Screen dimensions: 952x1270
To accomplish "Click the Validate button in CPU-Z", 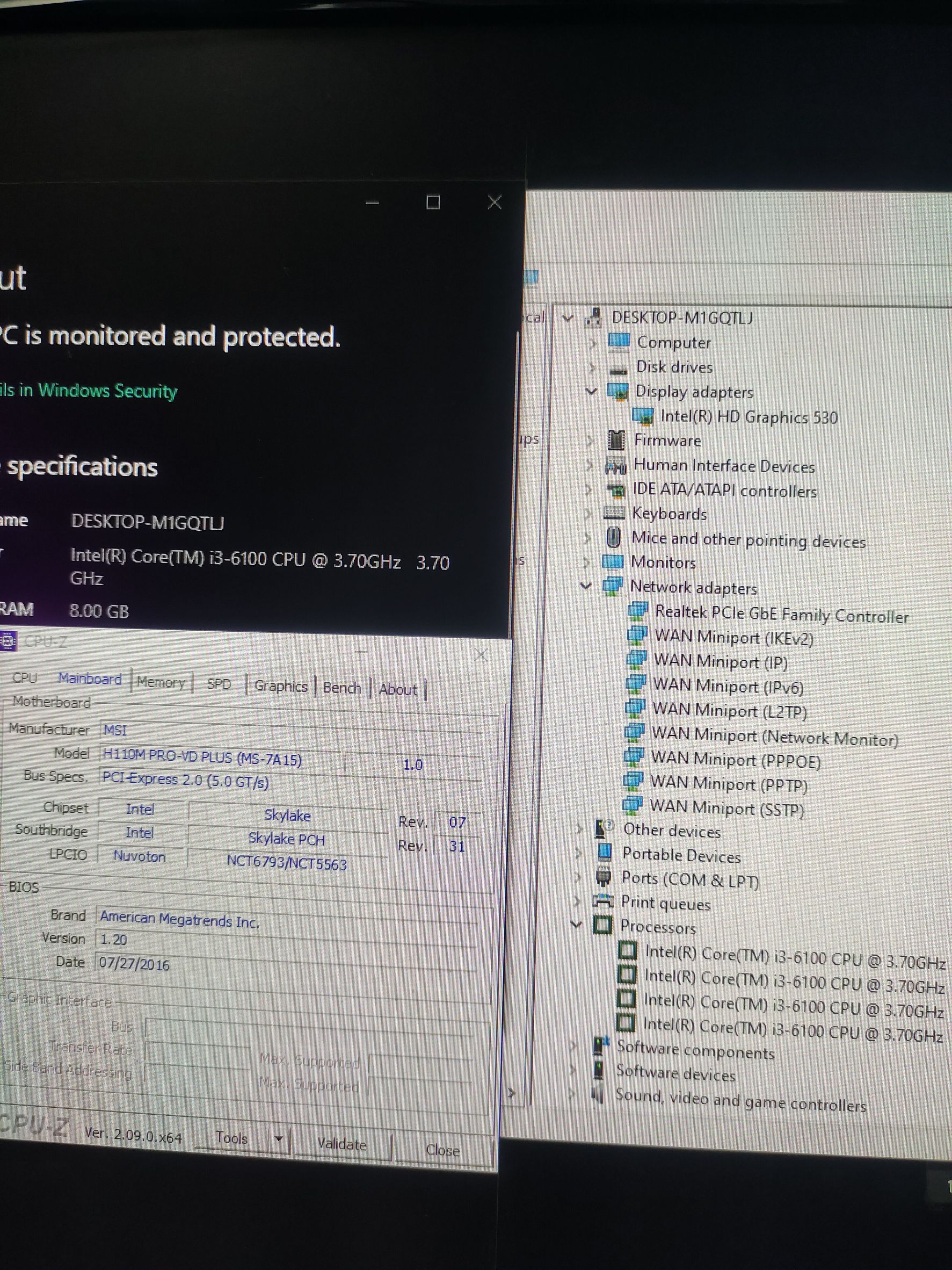I will coord(342,1144).
